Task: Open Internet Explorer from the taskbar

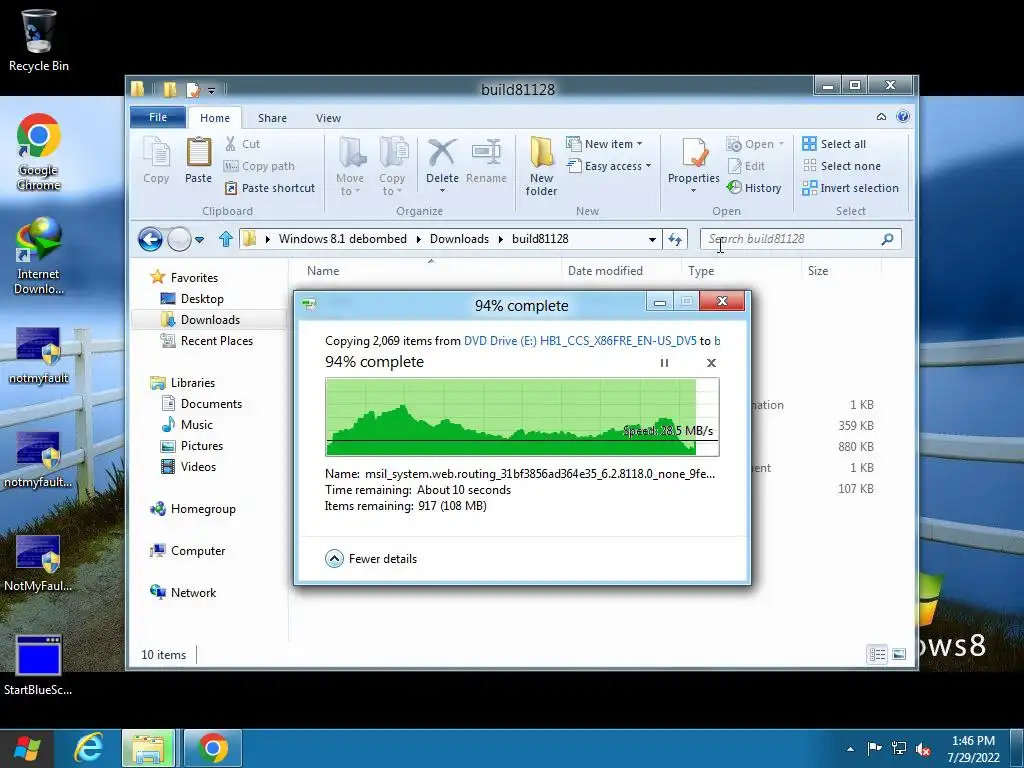Action: [x=89, y=748]
